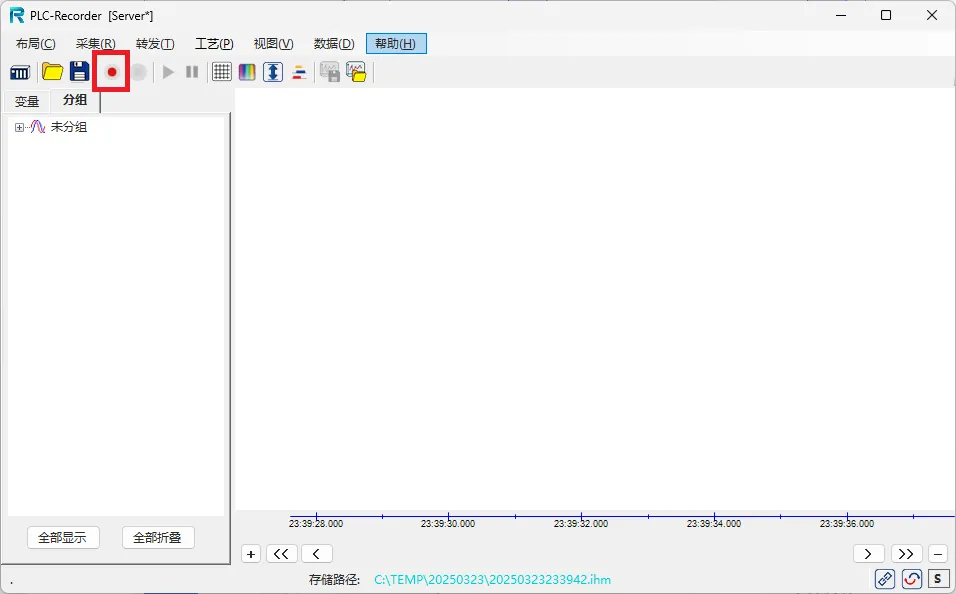Screen dimensions: 956x594
Task: Open the PLC connection configuration icon
Action: (x=20, y=73)
